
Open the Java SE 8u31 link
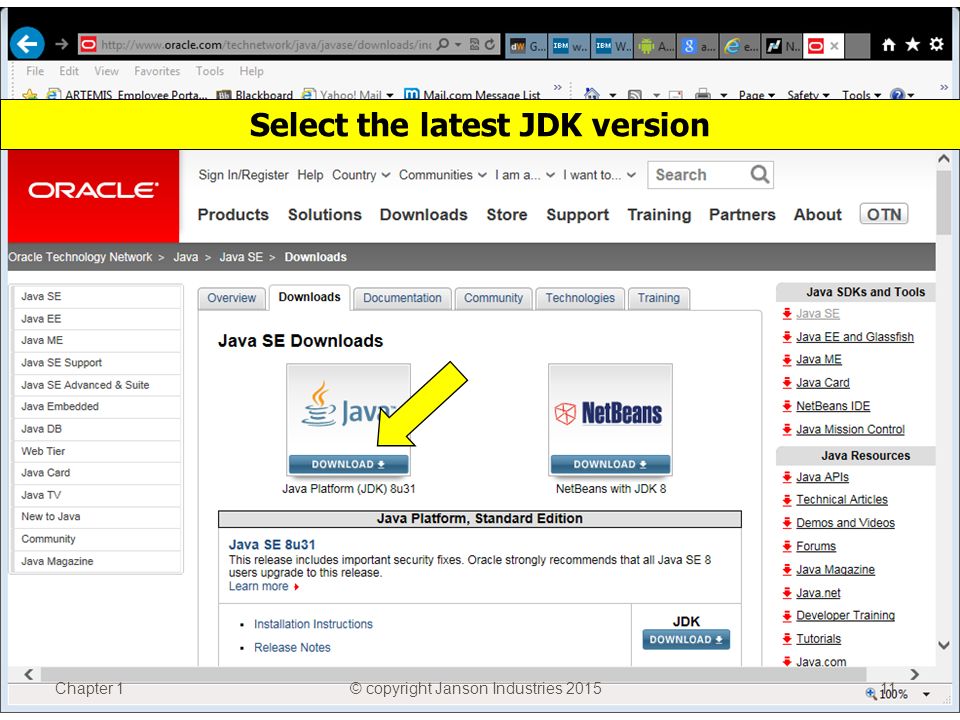pos(272,545)
